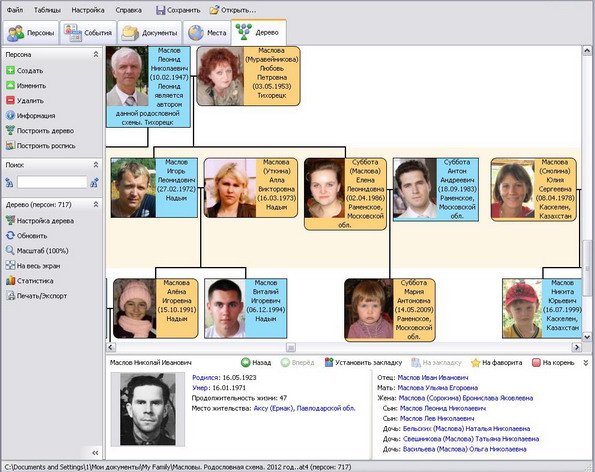
Task: Select Маслова (Муравейникова) Любовь Петровна card
Action: click(x=249, y=76)
